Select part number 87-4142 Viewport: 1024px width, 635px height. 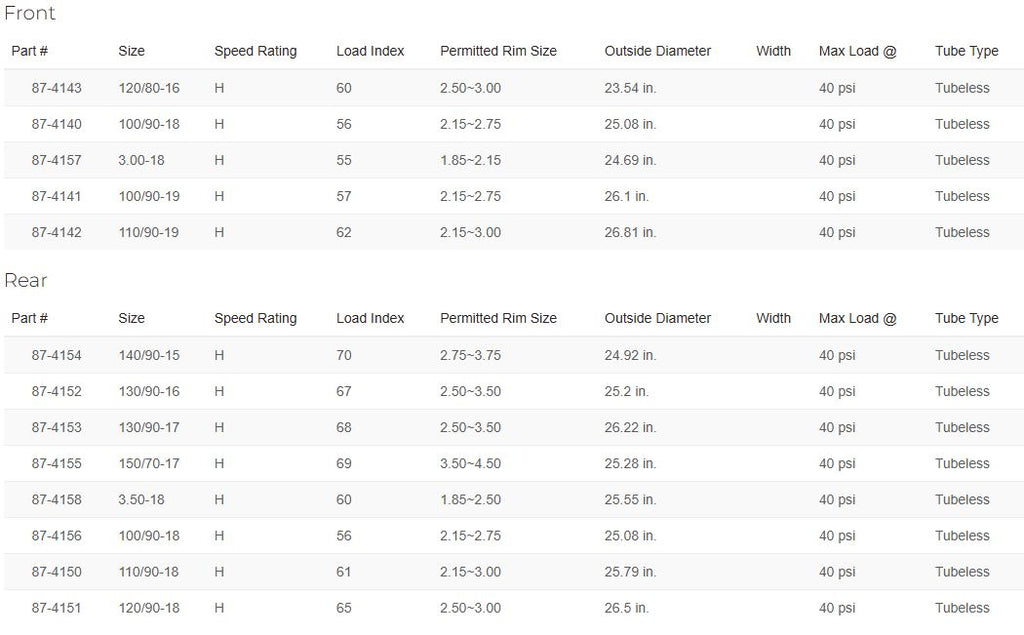tap(56, 233)
